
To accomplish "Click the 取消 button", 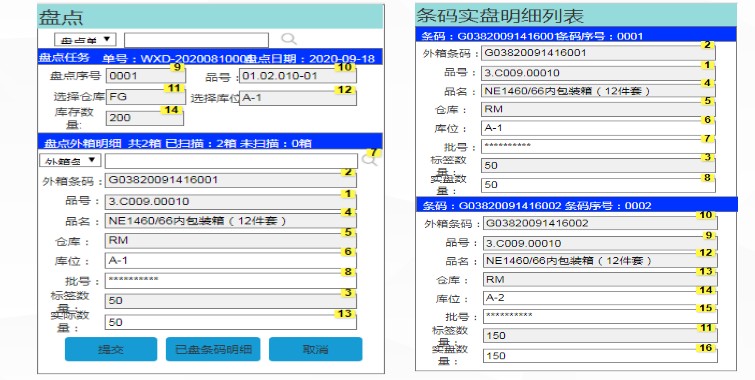I will coord(315,349).
